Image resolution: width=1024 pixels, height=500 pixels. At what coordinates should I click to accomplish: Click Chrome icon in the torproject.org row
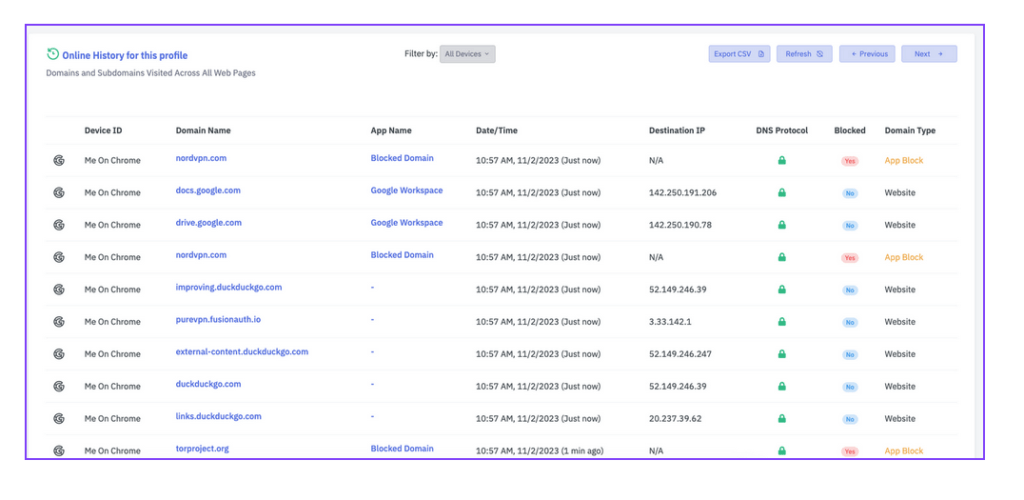coord(59,451)
